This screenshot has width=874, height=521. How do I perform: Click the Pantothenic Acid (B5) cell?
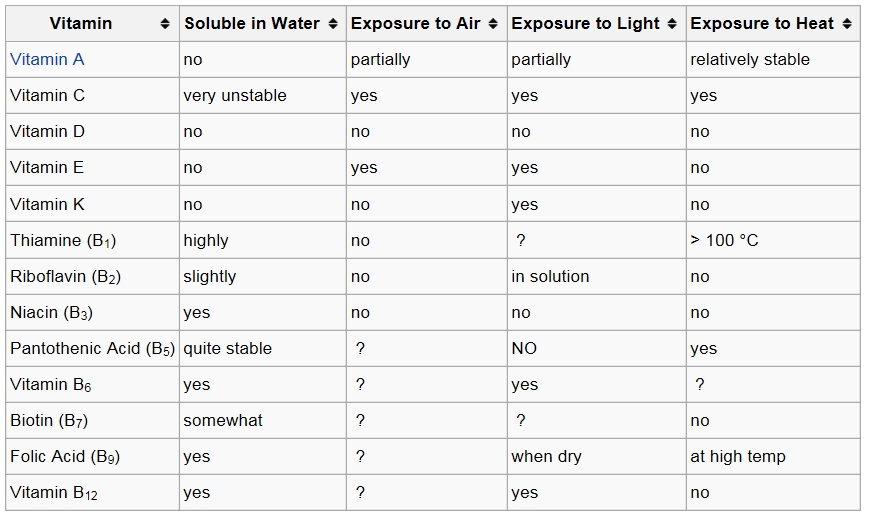coord(93,349)
